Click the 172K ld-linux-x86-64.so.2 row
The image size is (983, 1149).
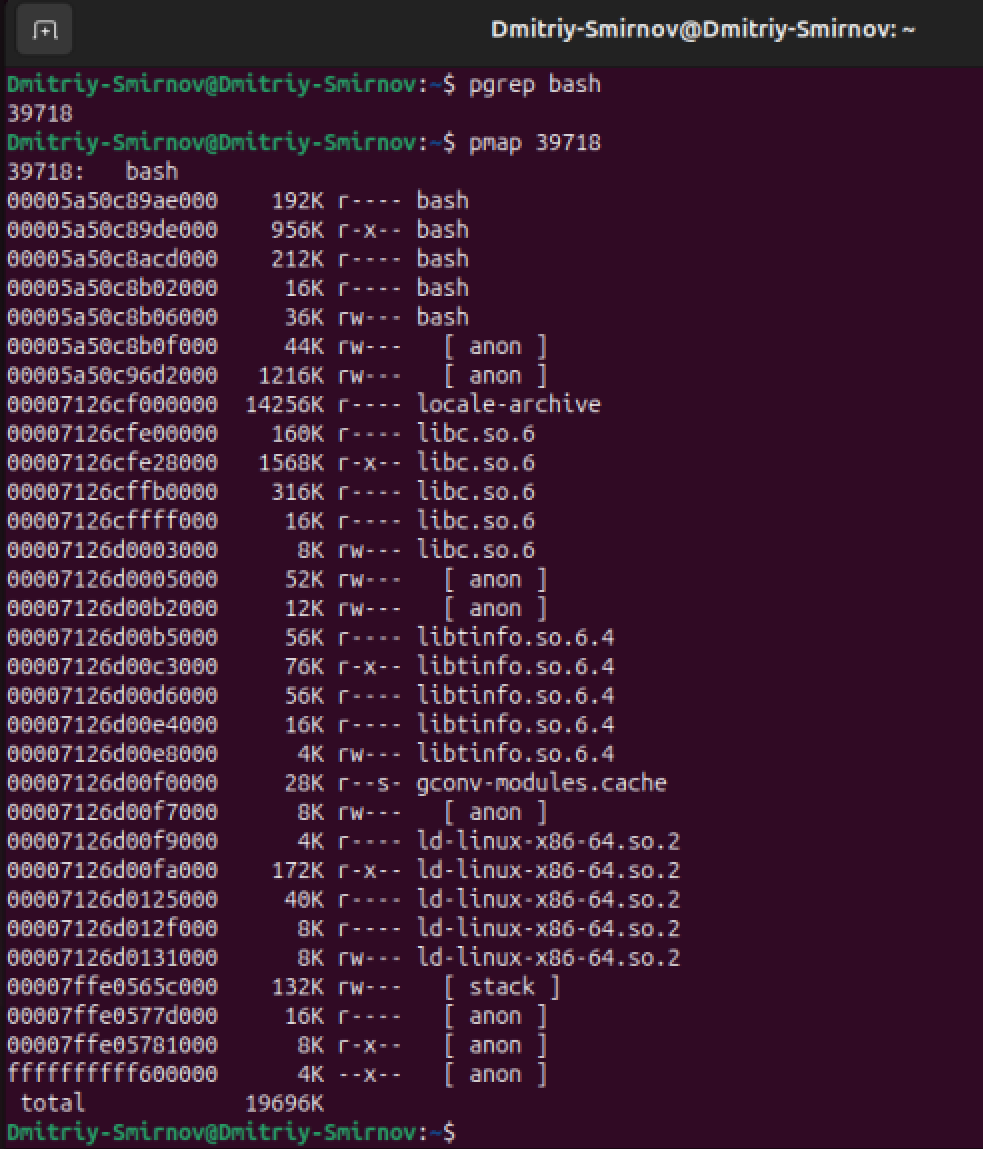click(344, 871)
